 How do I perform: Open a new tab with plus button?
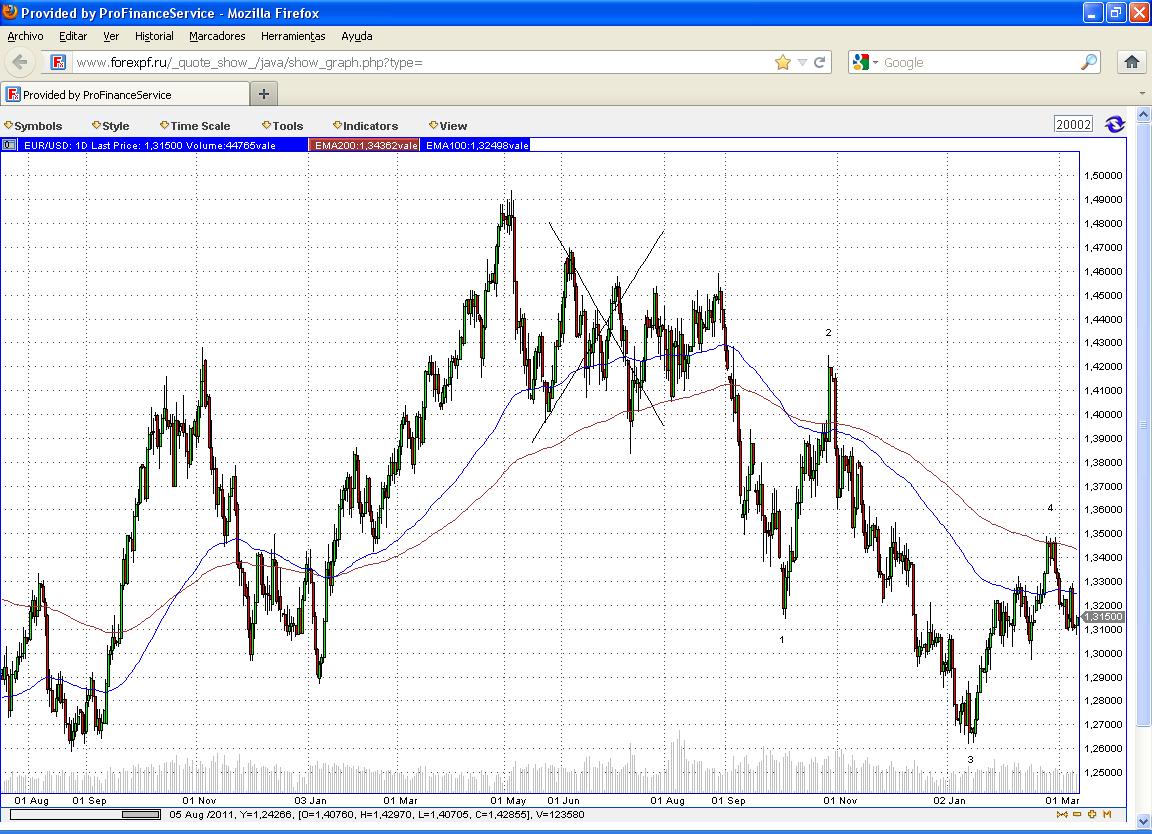click(264, 94)
